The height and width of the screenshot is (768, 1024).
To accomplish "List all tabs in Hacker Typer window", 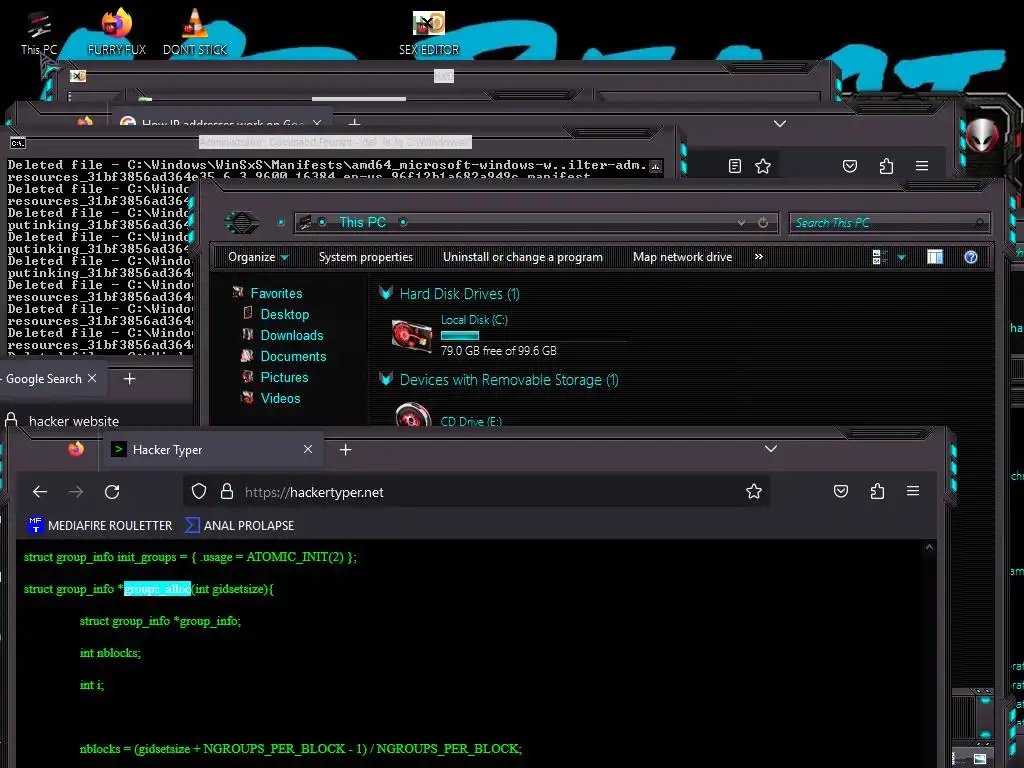I will [771, 449].
